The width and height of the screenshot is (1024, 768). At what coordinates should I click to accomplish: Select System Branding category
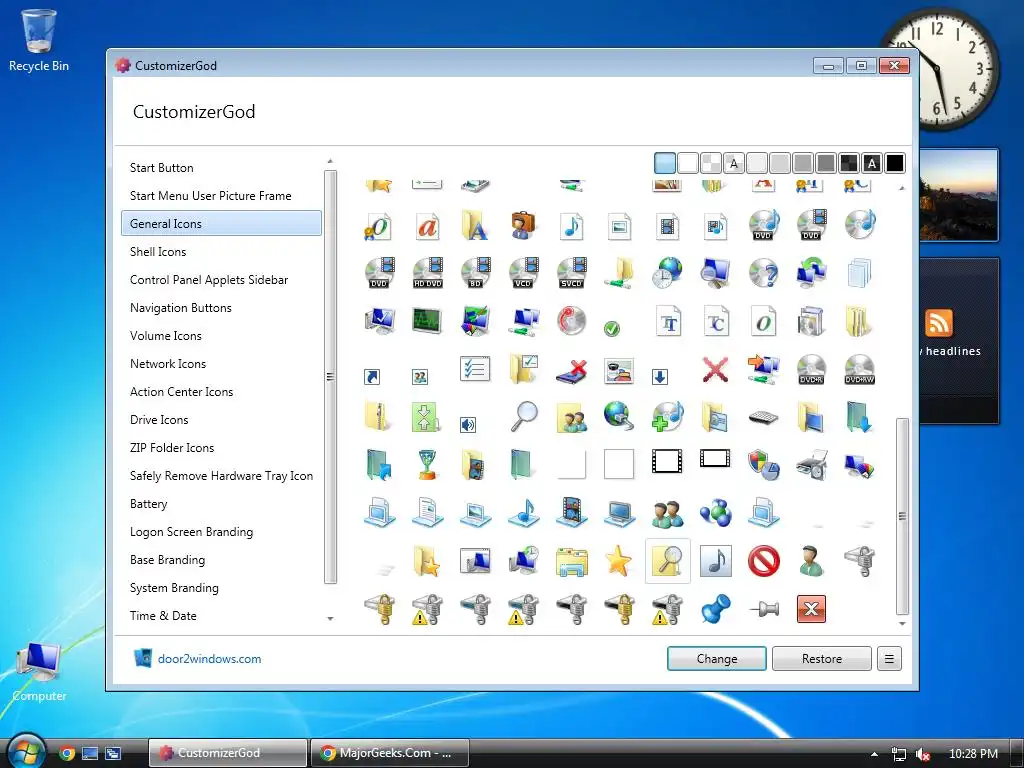coord(174,588)
